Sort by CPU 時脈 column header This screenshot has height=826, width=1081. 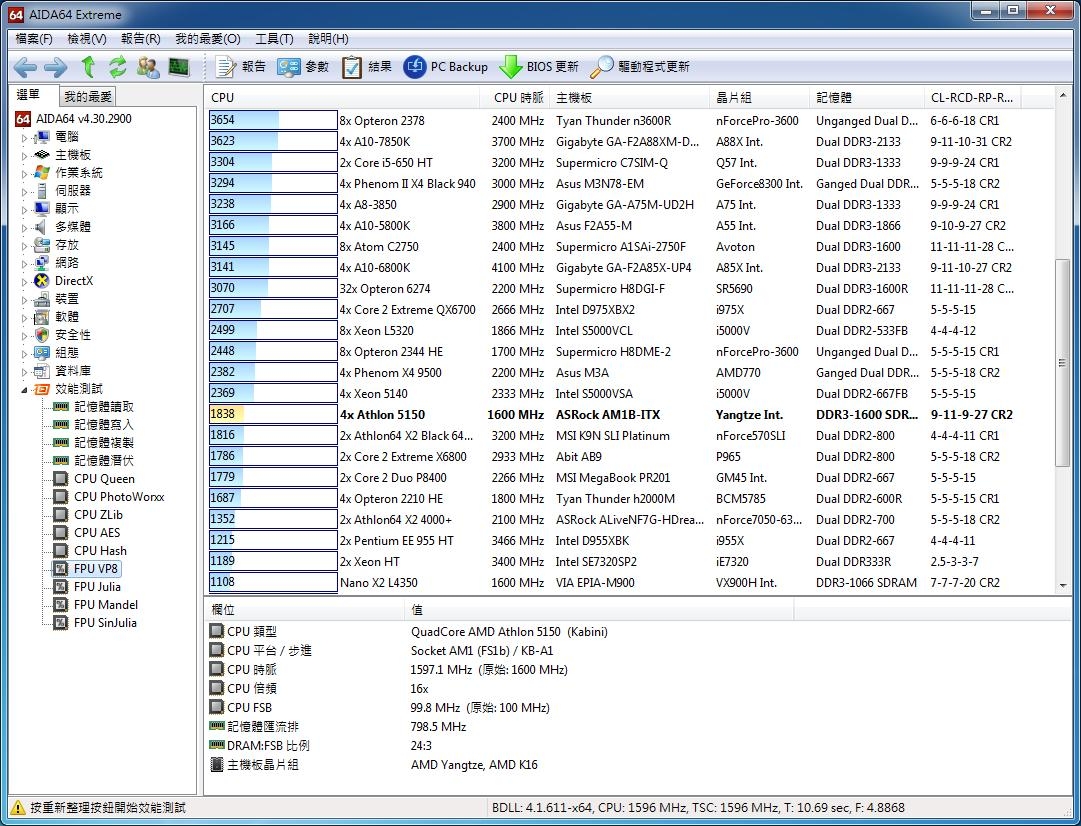coord(515,98)
